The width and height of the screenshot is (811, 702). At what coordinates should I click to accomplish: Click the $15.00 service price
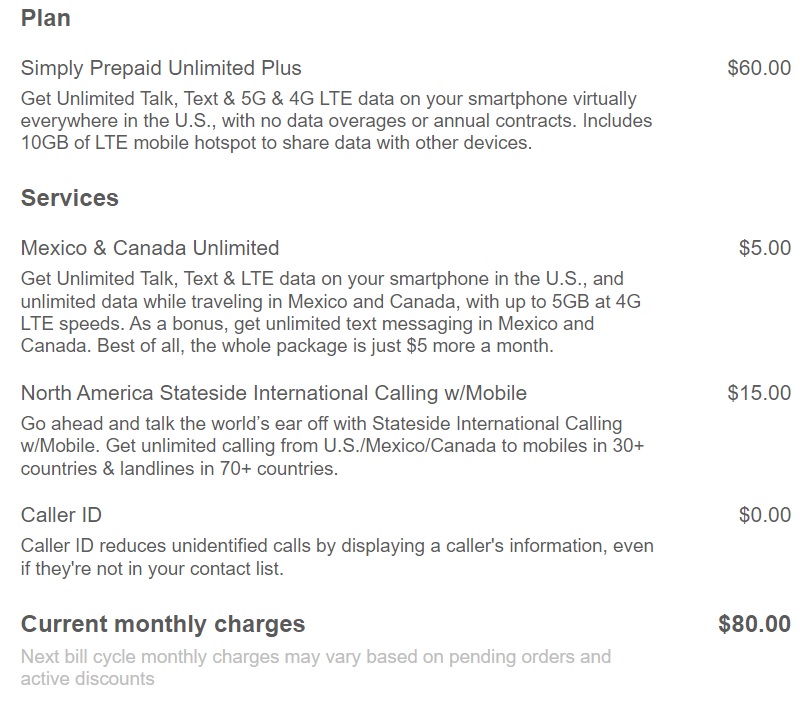point(758,393)
